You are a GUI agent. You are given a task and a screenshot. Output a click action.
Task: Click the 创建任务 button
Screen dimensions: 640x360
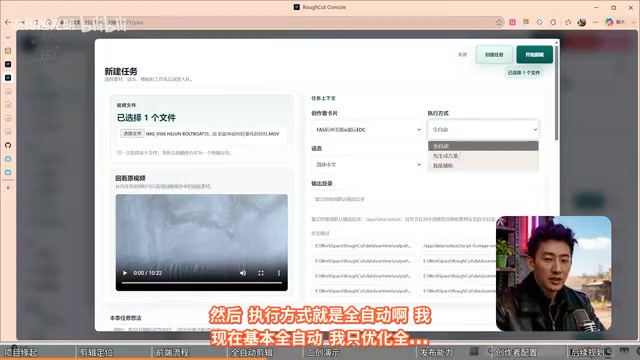coord(494,55)
